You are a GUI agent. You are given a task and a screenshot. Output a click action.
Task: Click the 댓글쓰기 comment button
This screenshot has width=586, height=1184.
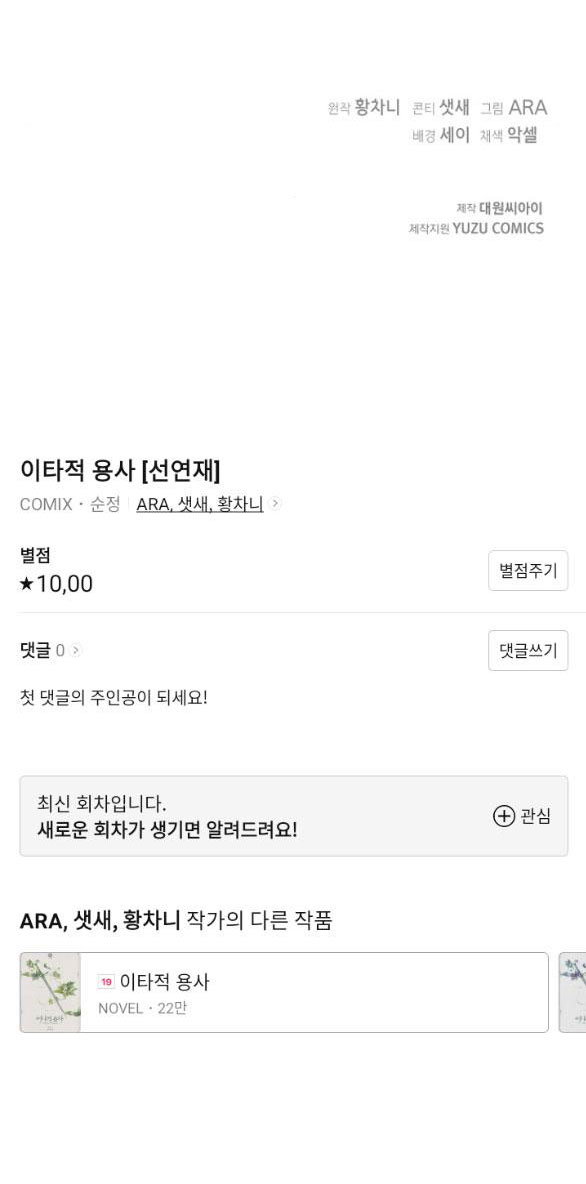point(528,650)
